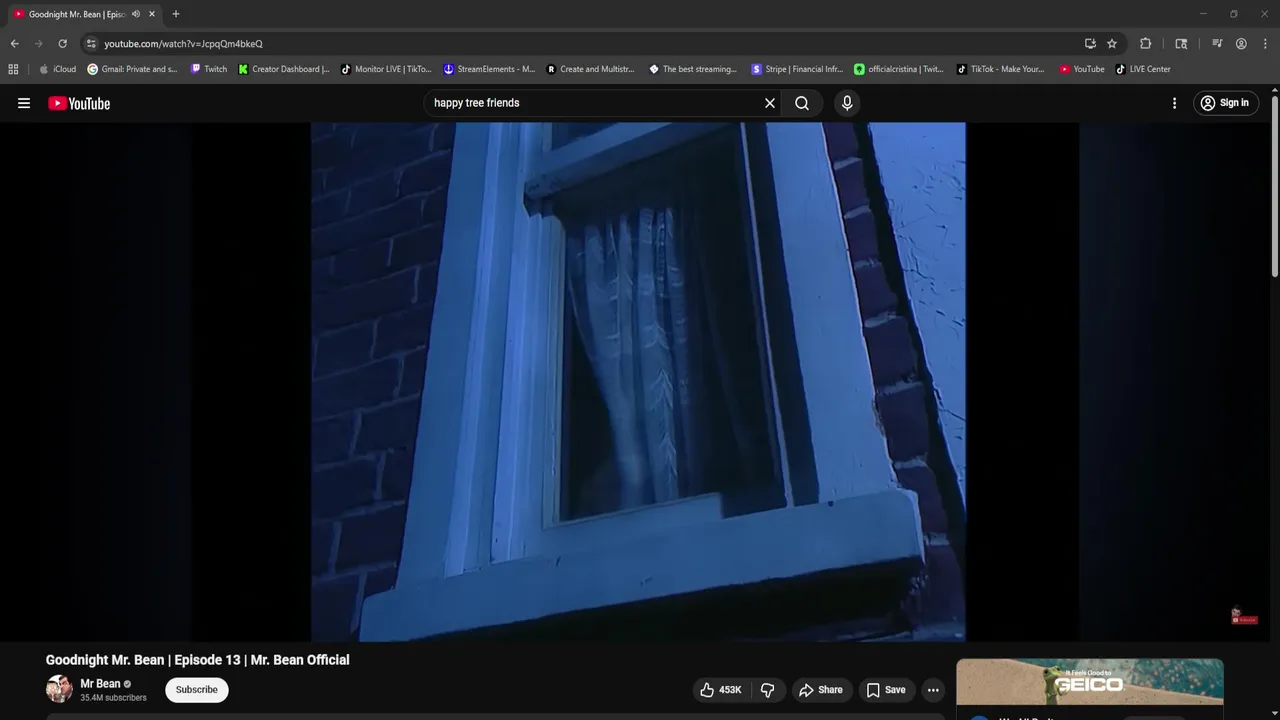This screenshot has height=720, width=1280.
Task: Open the GEICO ad banner
Action: coord(1090,683)
